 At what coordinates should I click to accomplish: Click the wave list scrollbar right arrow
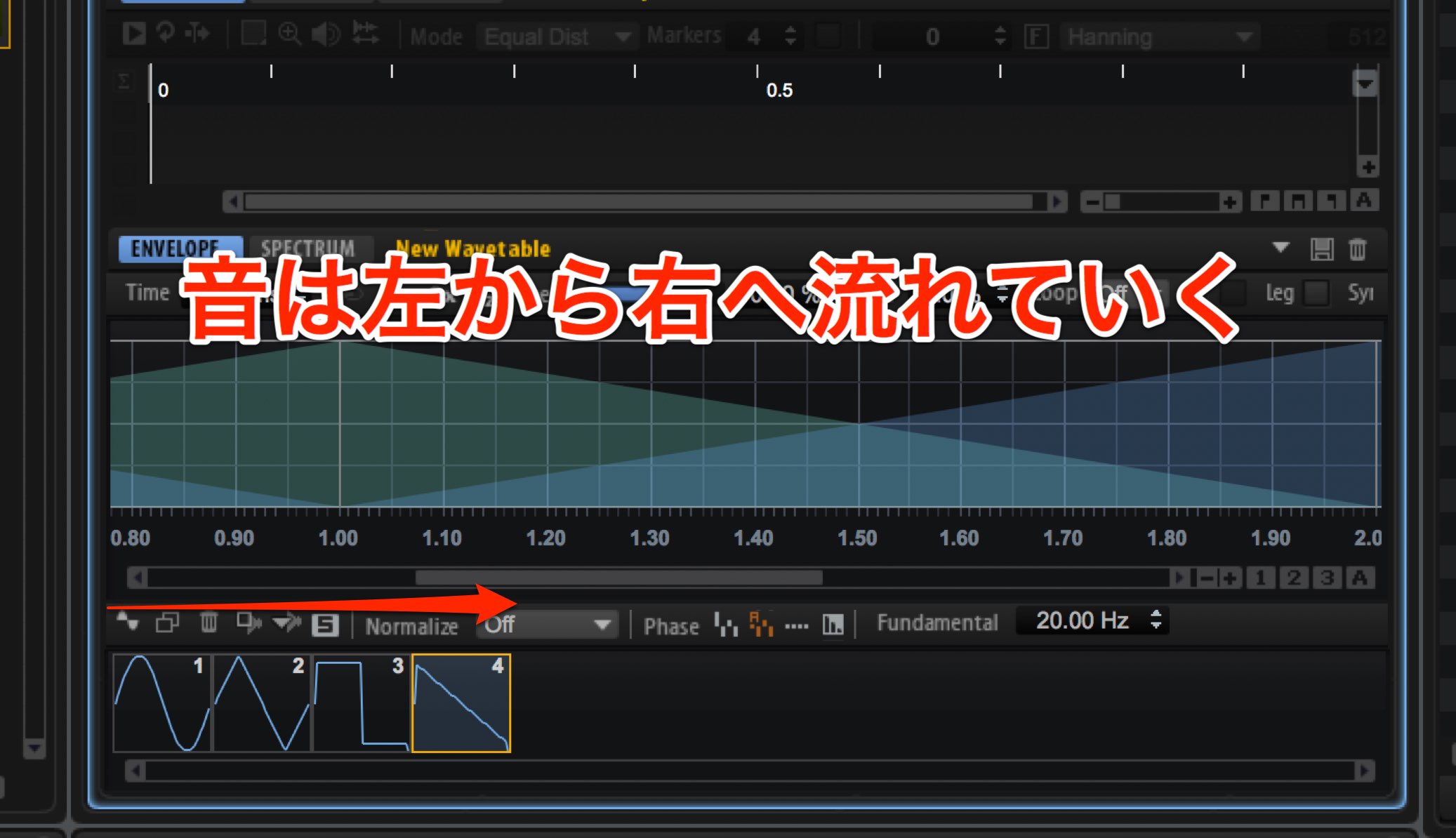click(1364, 771)
